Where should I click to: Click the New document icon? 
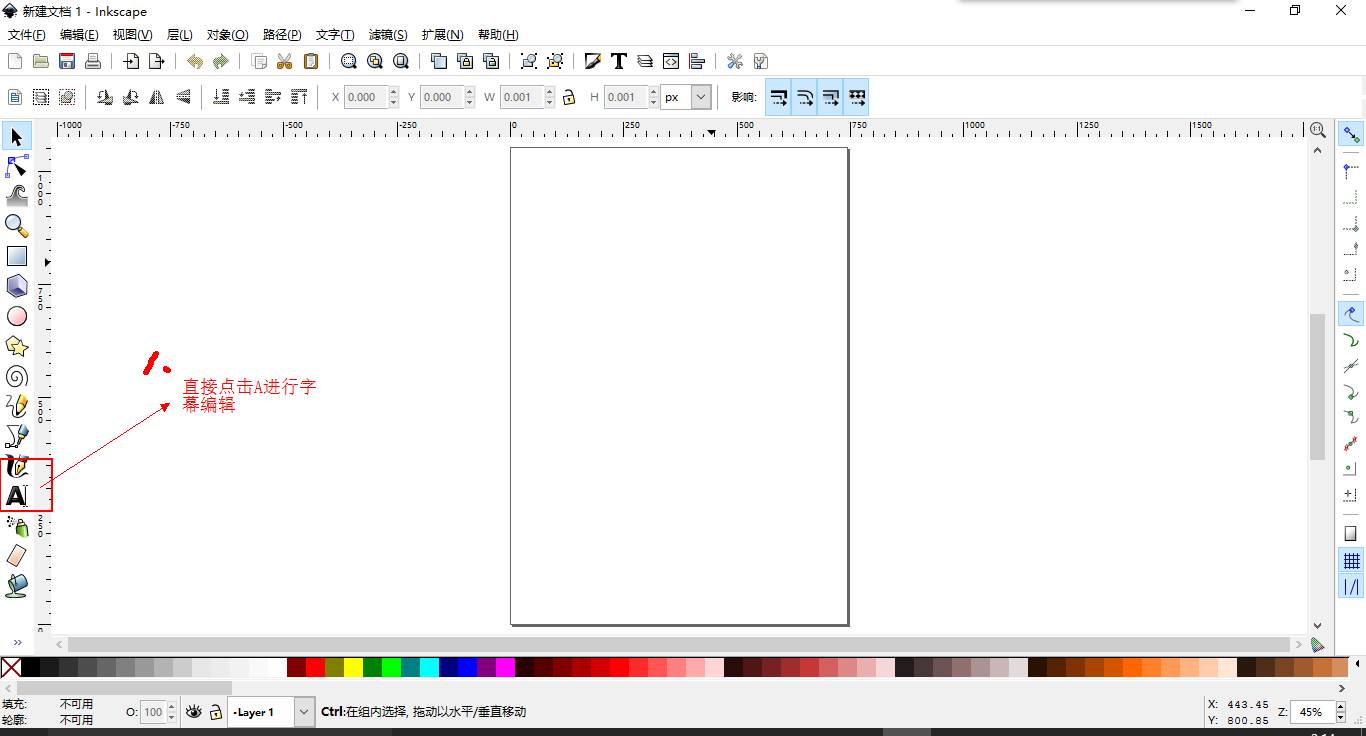tap(15, 61)
